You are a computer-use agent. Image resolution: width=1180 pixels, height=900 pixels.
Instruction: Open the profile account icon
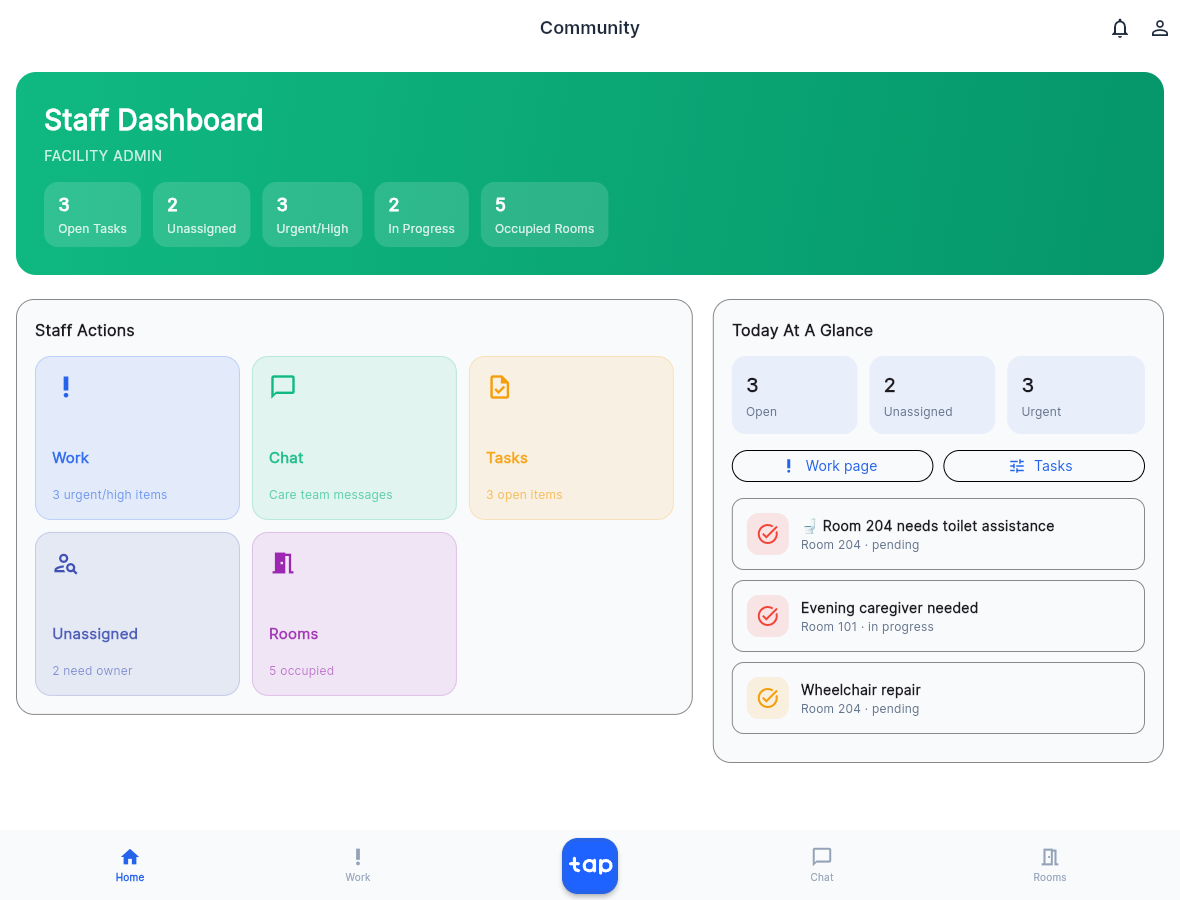pos(1160,28)
